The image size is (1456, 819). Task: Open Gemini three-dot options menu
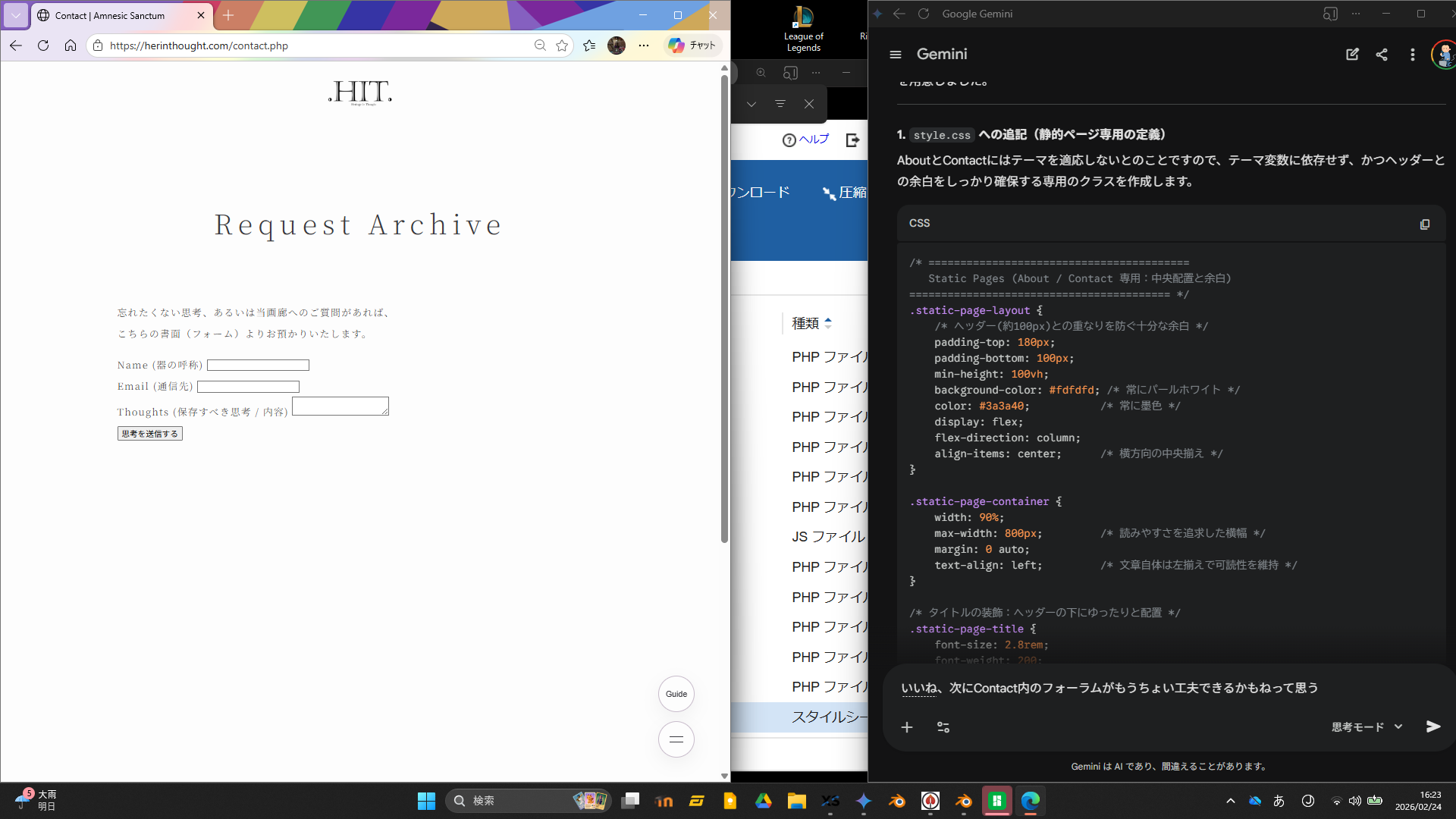click(x=1412, y=55)
